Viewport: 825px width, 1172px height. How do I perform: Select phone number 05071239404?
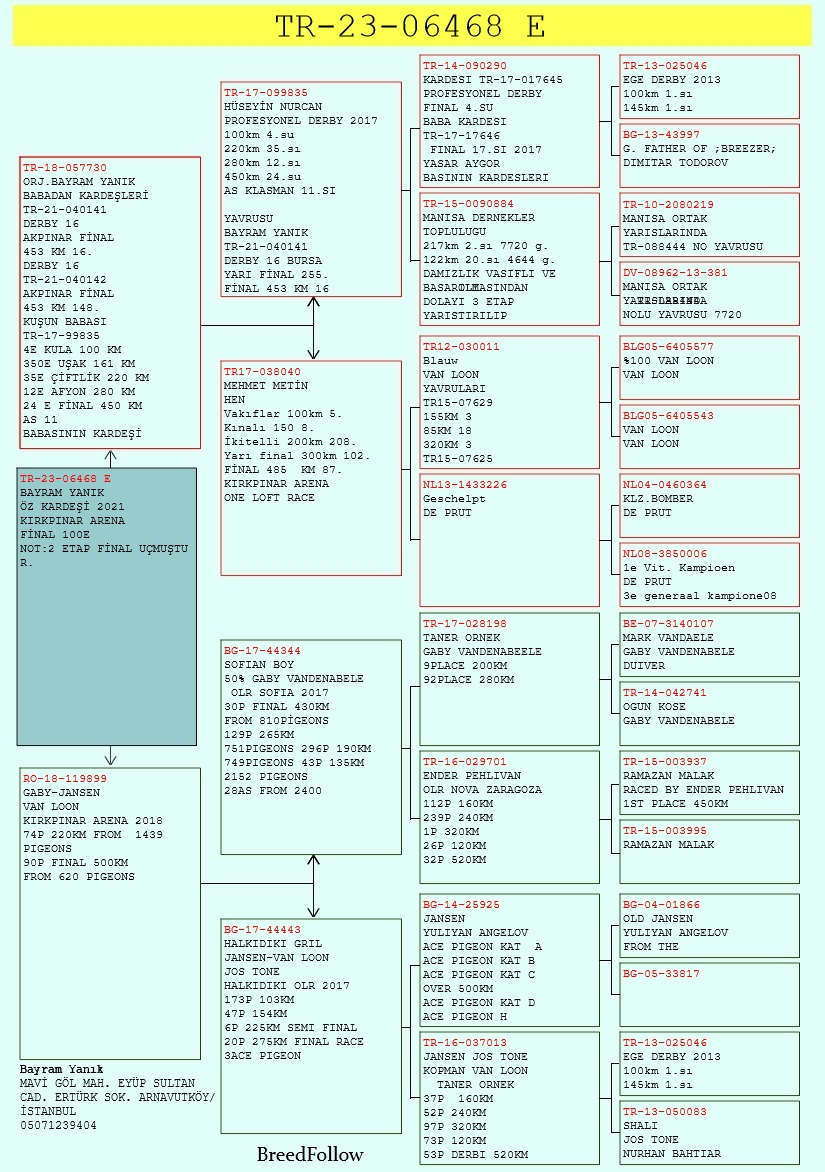click(x=58, y=1125)
